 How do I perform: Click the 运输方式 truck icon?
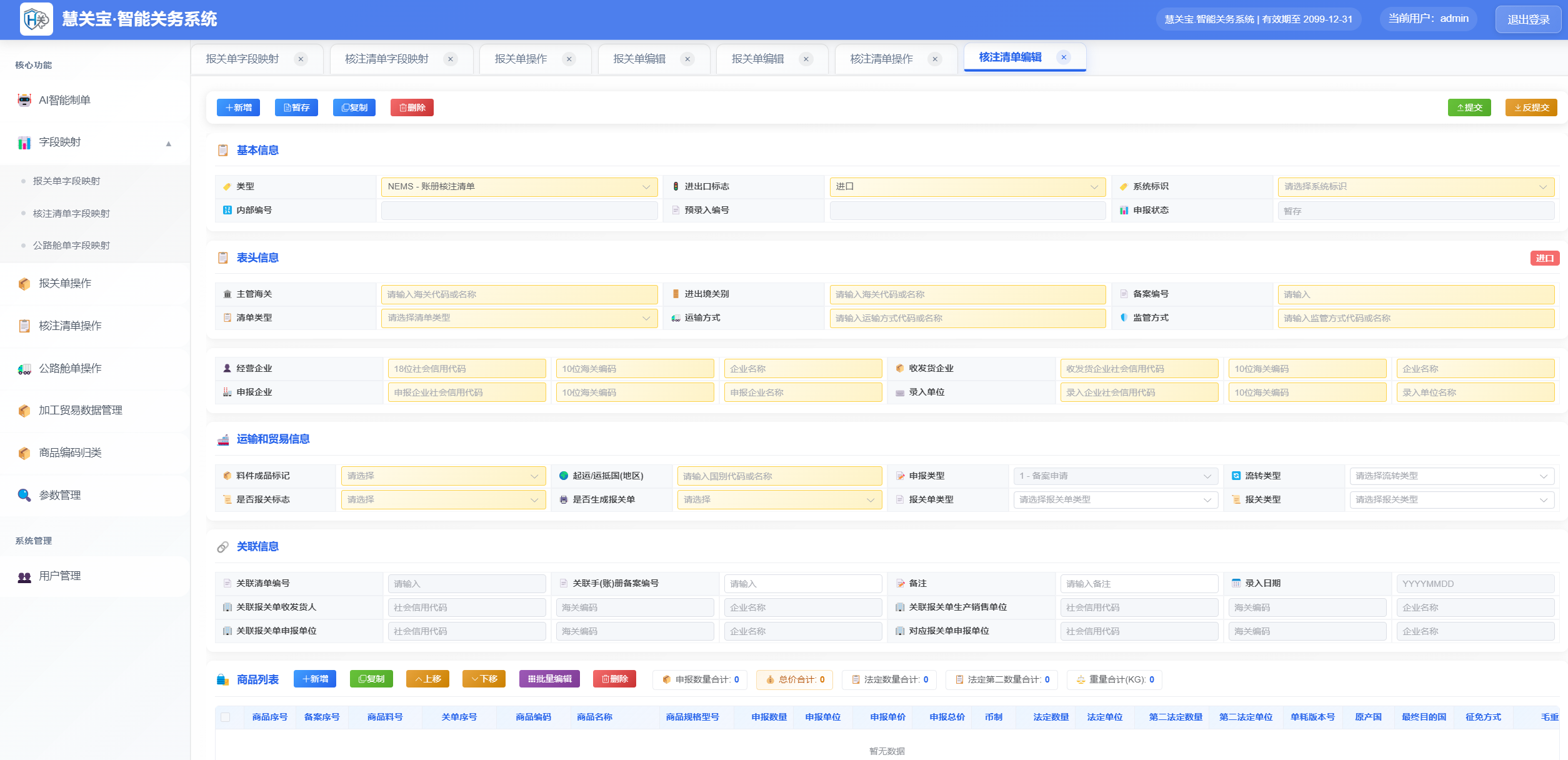tap(676, 317)
